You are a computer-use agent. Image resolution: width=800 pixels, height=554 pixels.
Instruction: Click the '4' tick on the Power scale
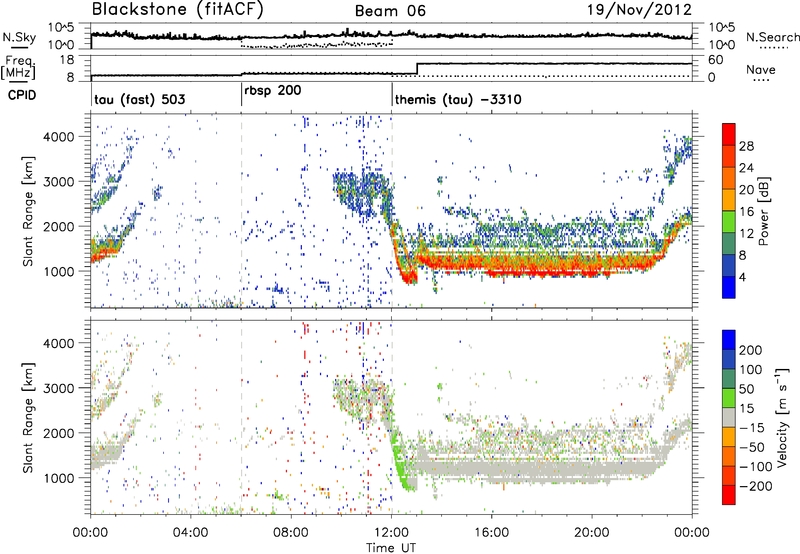point(742,277)
